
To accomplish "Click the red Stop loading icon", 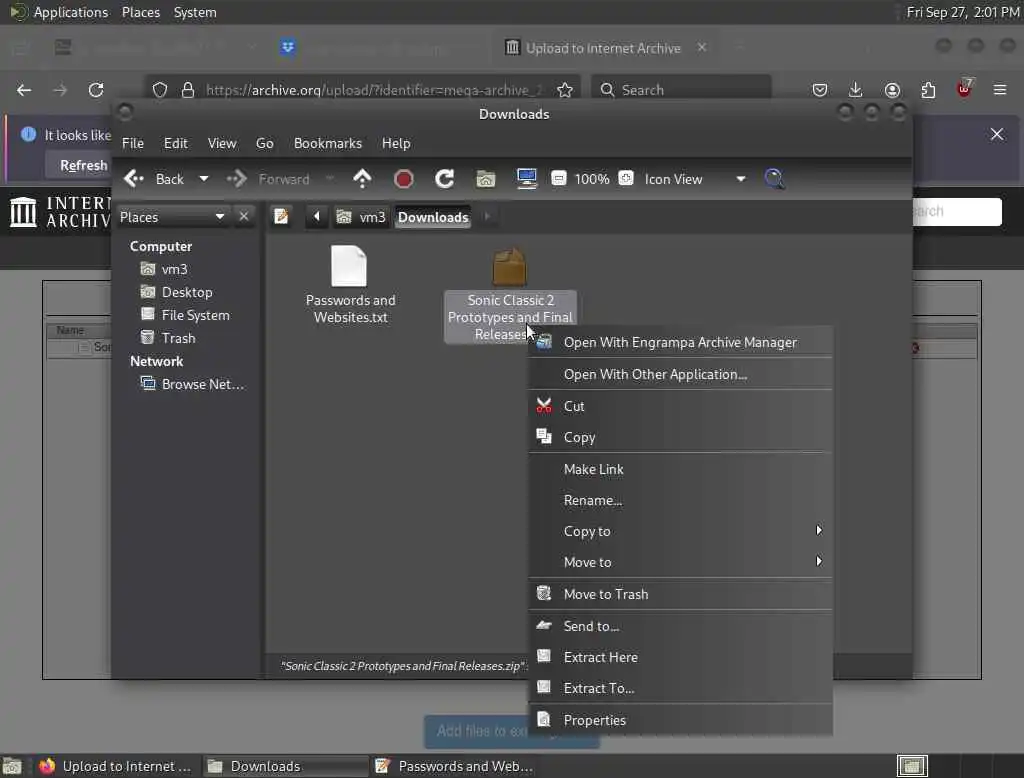I will [404, 179].
